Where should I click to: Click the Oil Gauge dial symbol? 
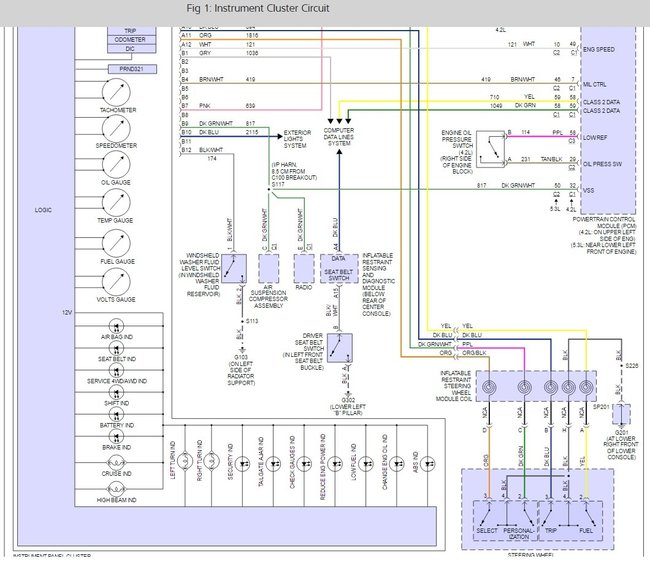pyautogui.click(x=116, y=165)
